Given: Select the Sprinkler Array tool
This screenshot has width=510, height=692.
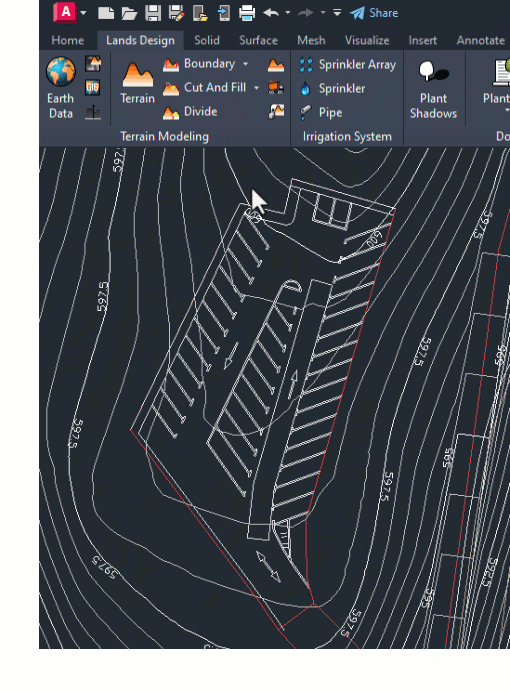Looking at the screenshot, I should pos(348,64).
